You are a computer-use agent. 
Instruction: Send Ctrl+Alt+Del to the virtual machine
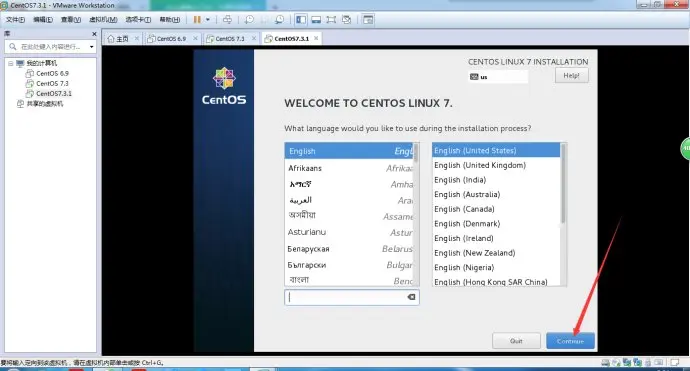pos(227,19)
